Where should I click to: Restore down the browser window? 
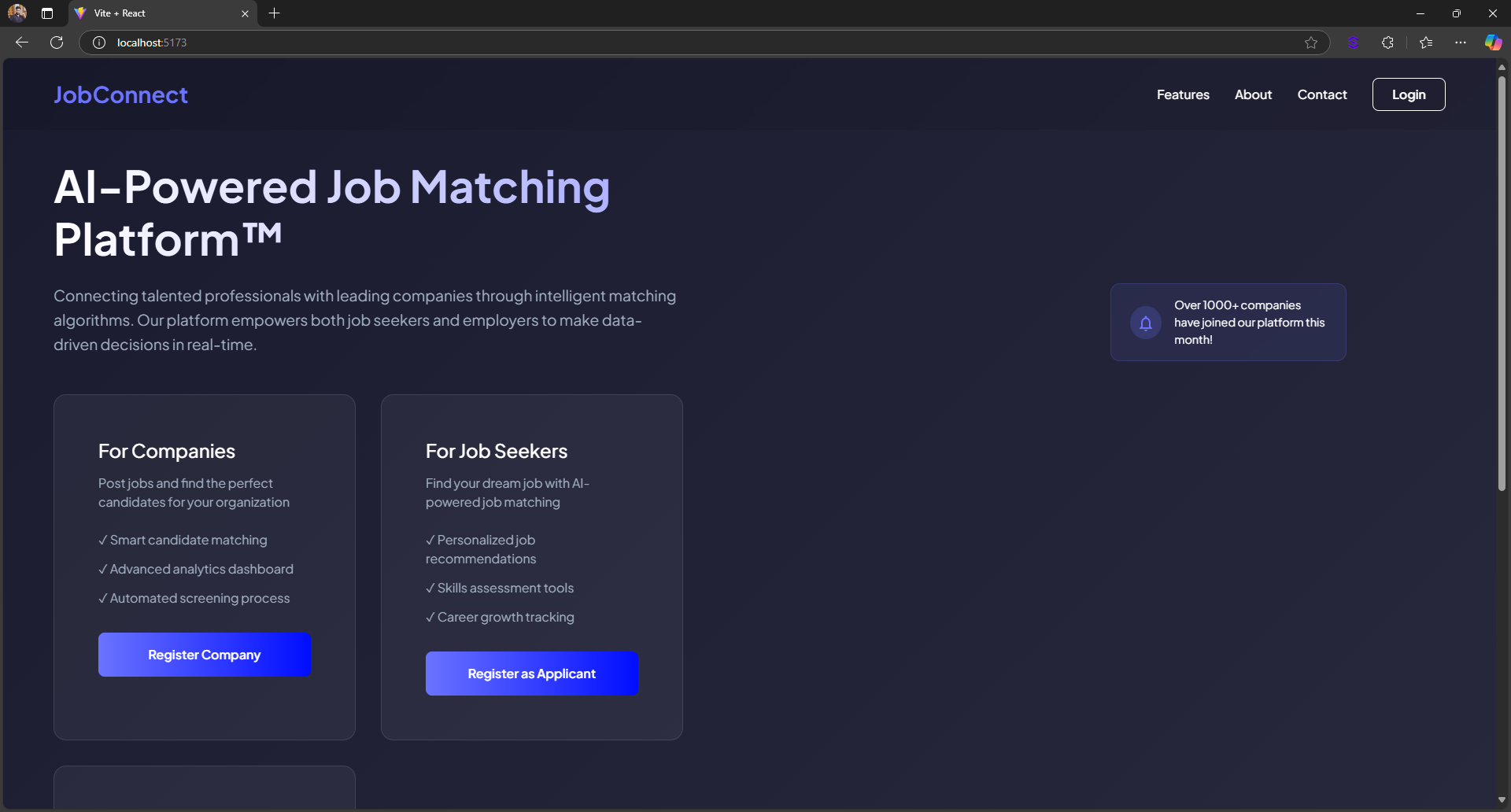click(x=1457, y=13)
